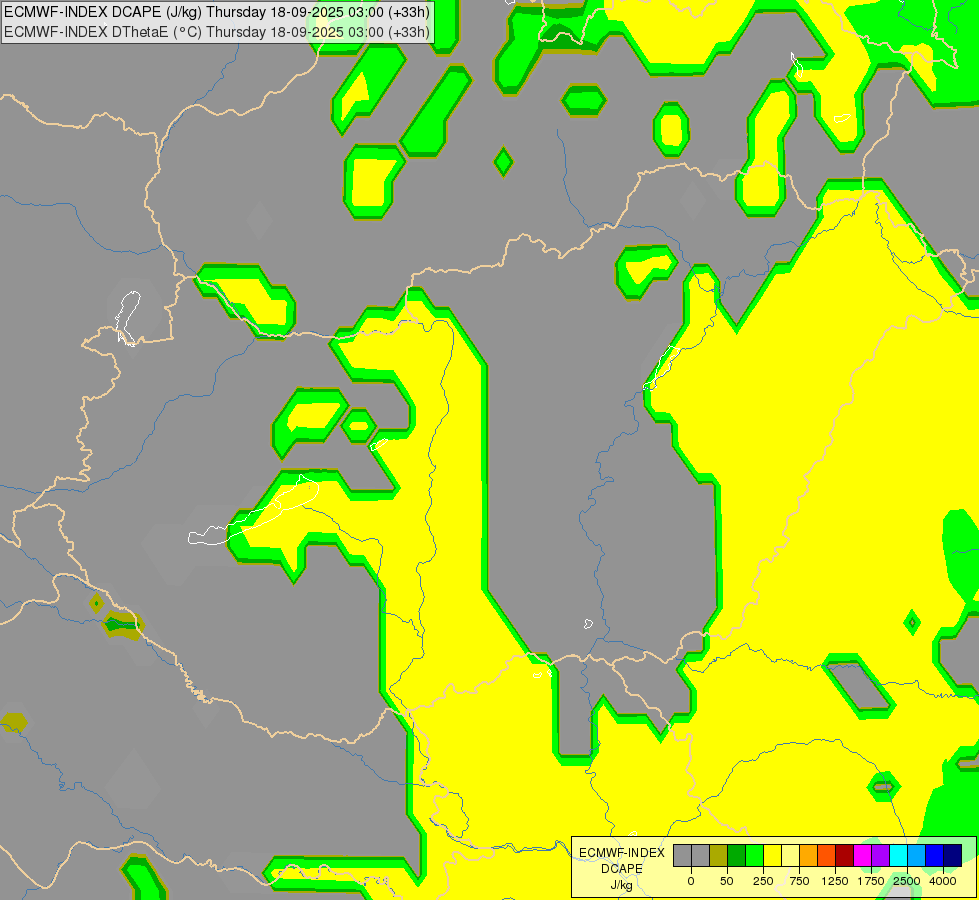979x900 pixels.
Task: Click the legend value label 1750
Action: click(871, 881)
